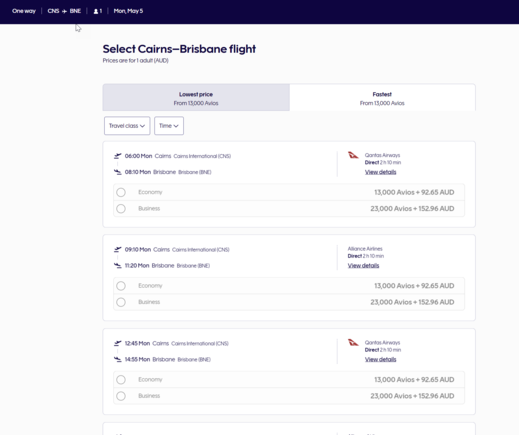Click the CNS to BNE route arrow icon
519x435 pixels.
[x=64, y=11]
